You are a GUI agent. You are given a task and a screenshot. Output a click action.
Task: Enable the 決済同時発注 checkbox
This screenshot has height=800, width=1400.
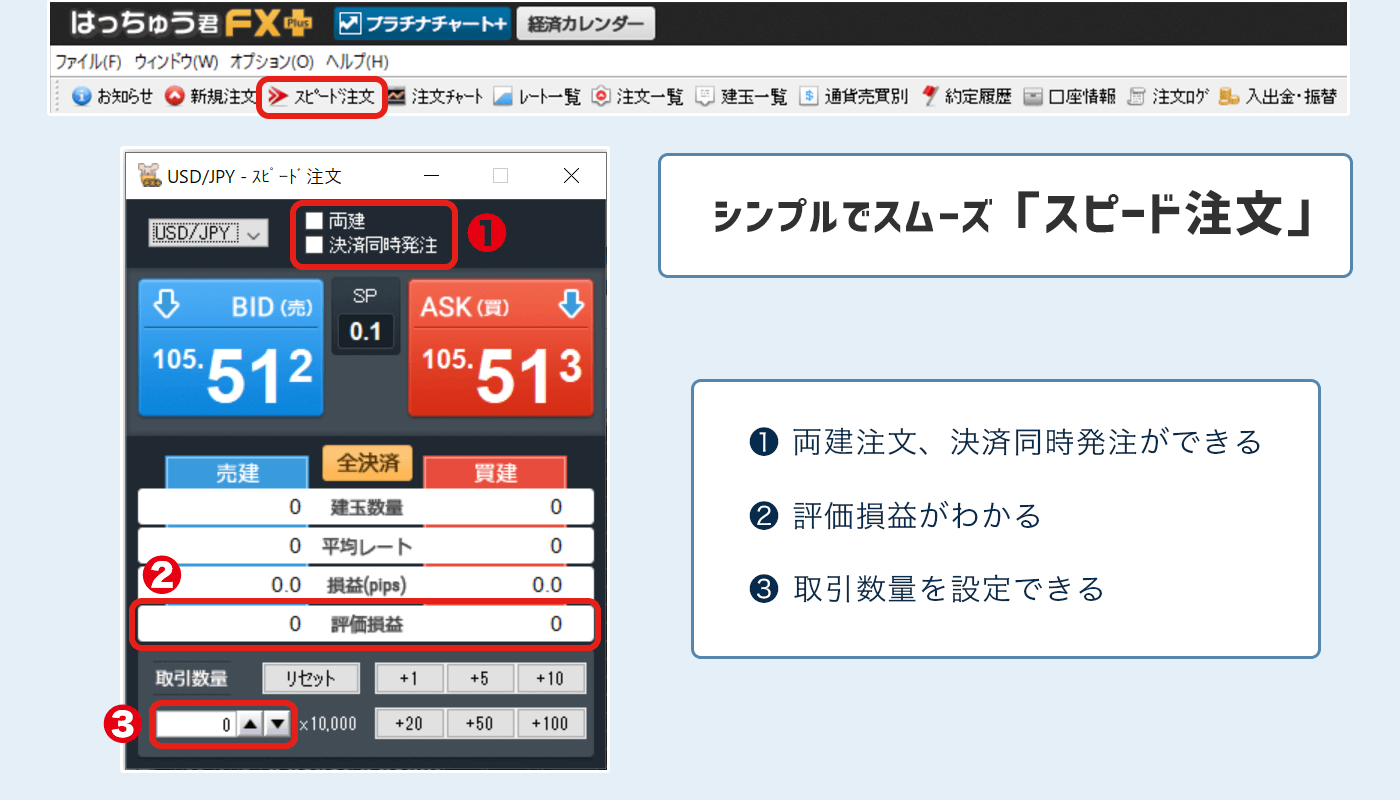coord(314,244)
